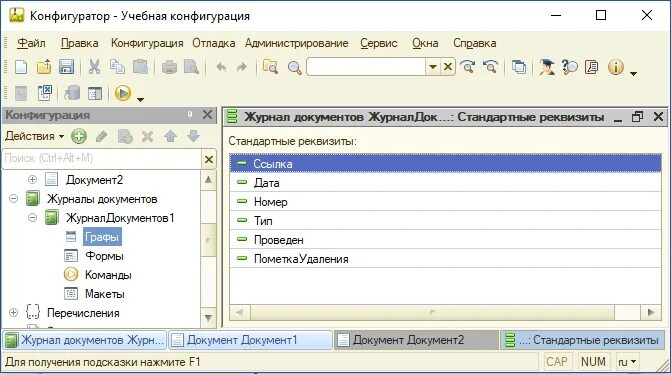Click the Undo arrow icon
This screenshot has width=671, height=374.
(x=221, y=67)
